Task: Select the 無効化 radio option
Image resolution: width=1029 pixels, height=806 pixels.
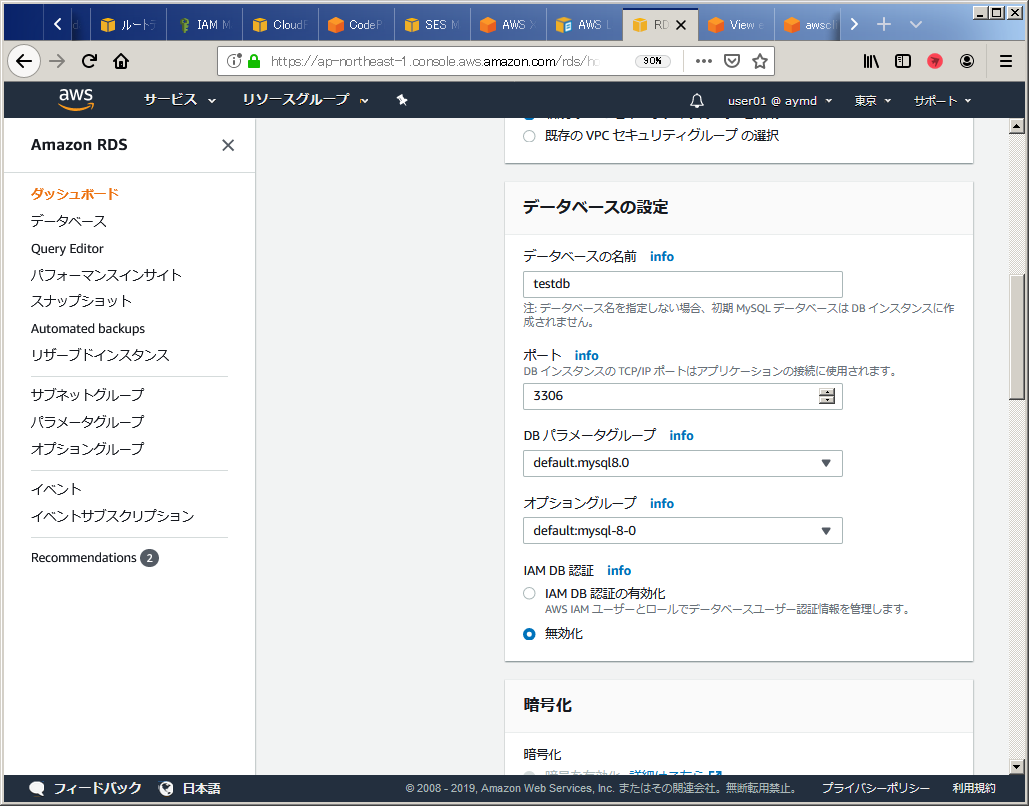Action: 529,634
